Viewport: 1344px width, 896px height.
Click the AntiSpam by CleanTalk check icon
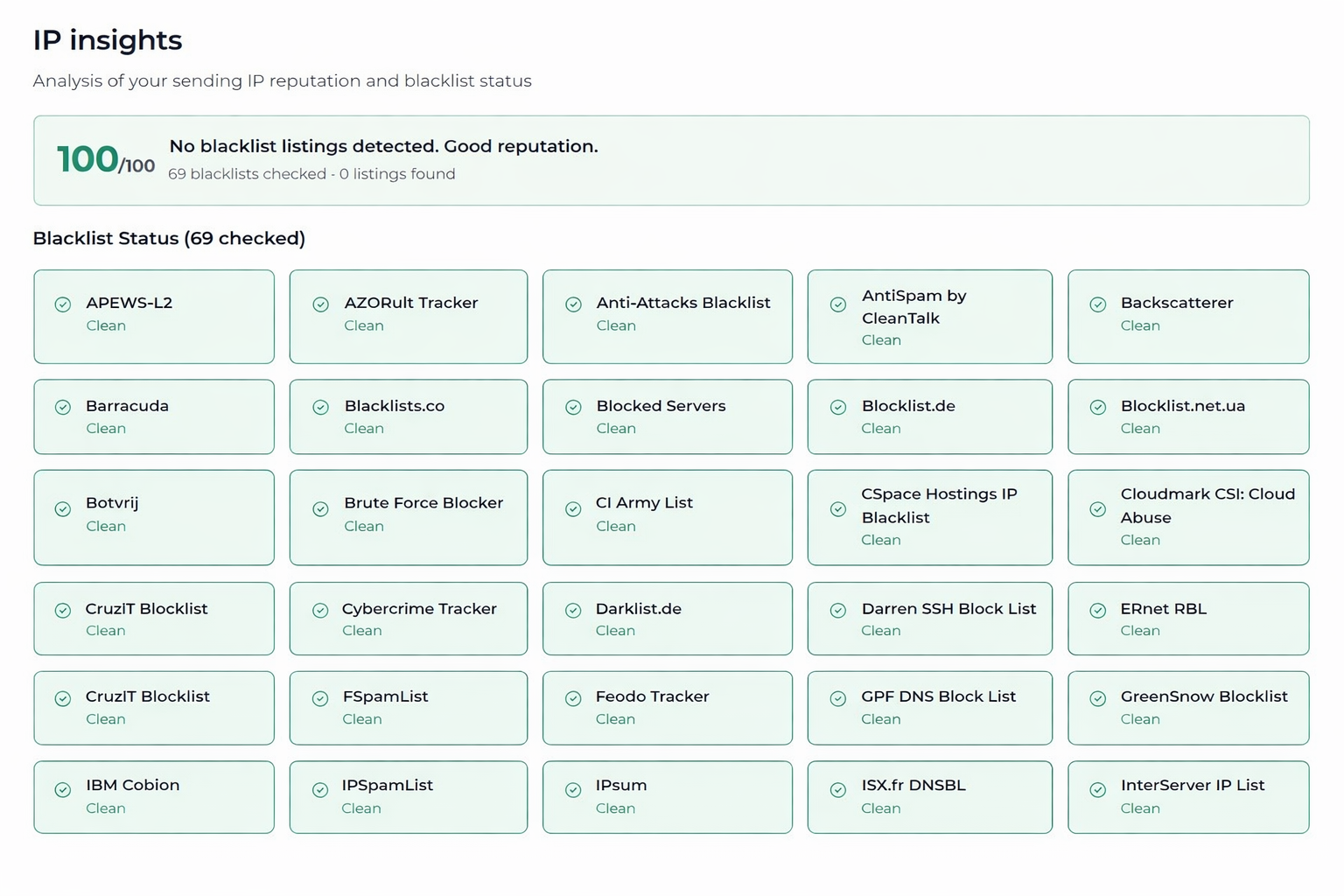[x=838, y=304]
